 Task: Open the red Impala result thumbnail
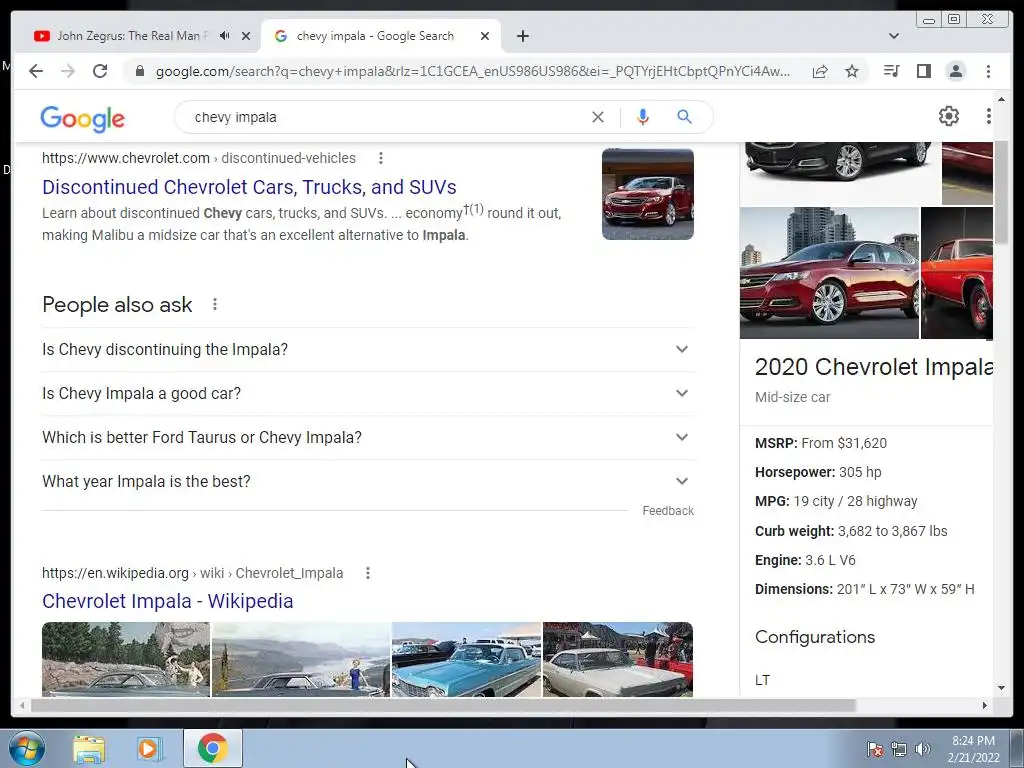647,194
